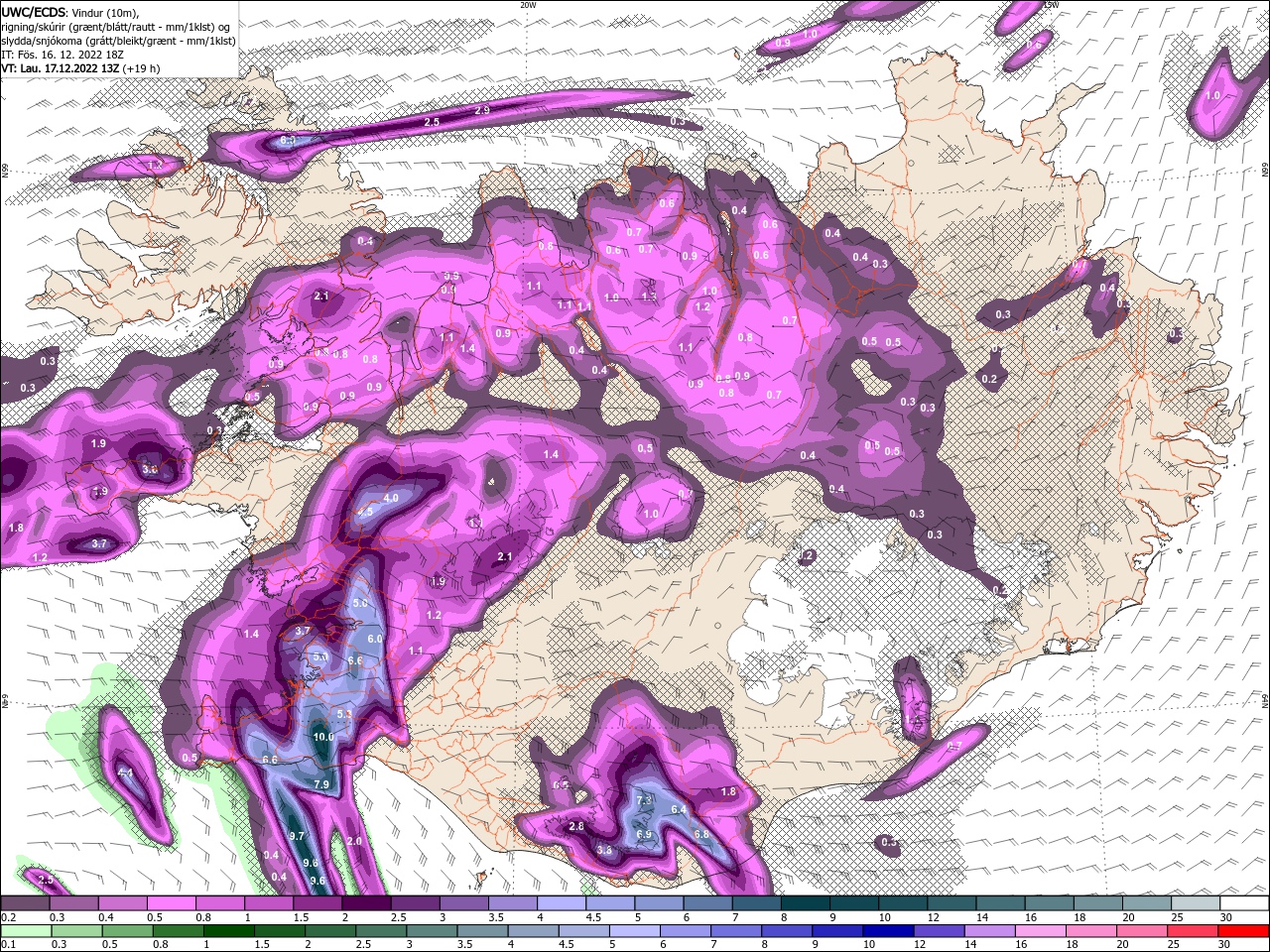This screenshot has height=952, width=1270.
Task: Click the '6.8' value near the south coast
Action: pyautogui.click(x=701, y=834)
